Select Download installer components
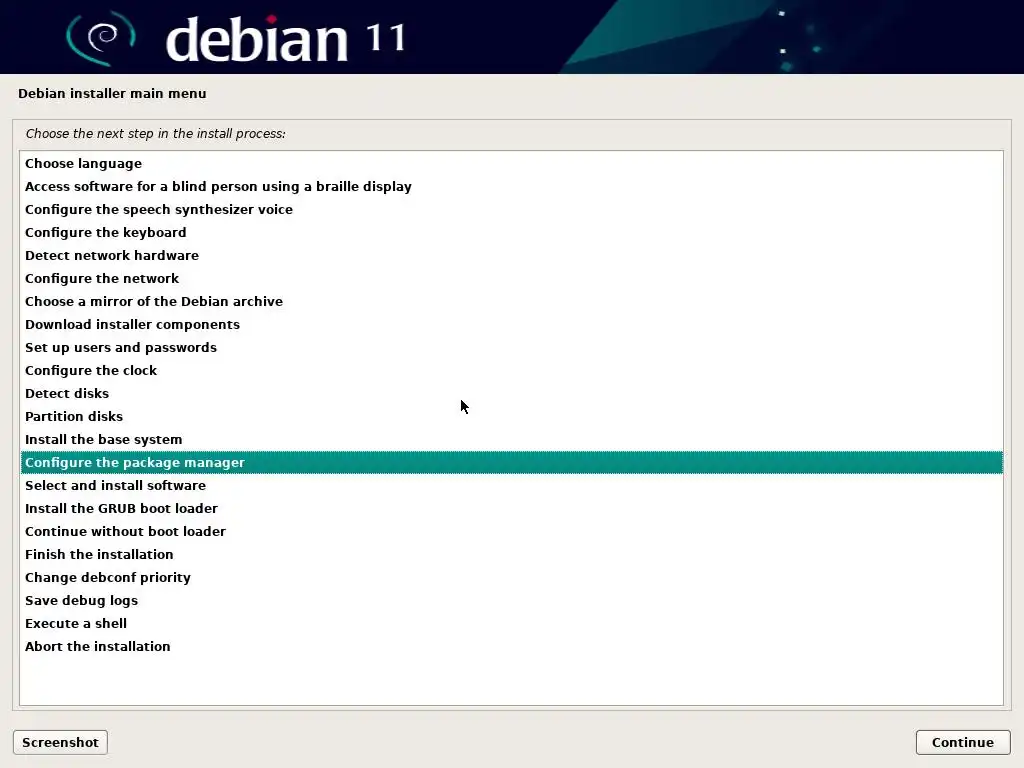This screenshot has width=1024, height=768. tap(511, 324)
